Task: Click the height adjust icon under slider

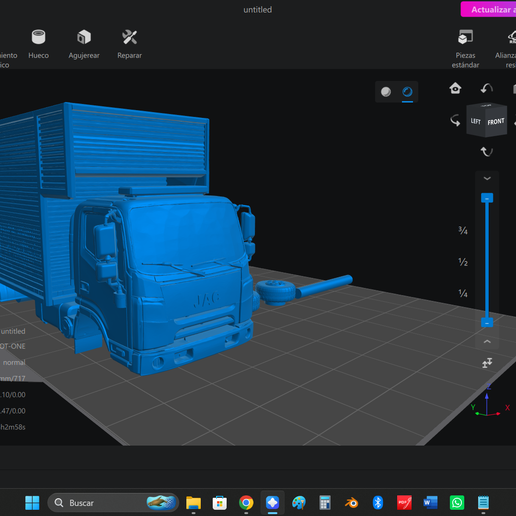Action: [487, 363]
